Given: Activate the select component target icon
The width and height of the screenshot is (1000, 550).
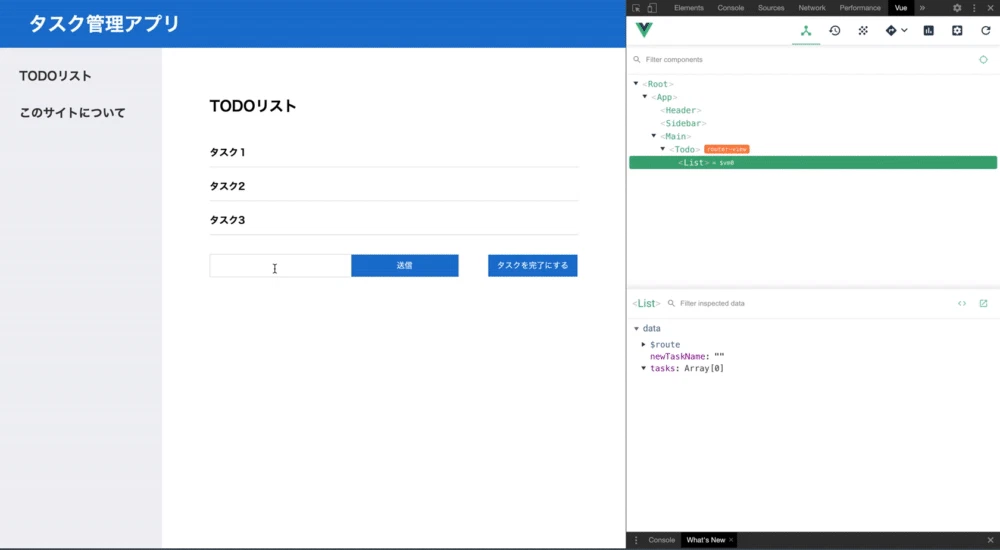Looking at the screenshot, I should tap(983, 59).
